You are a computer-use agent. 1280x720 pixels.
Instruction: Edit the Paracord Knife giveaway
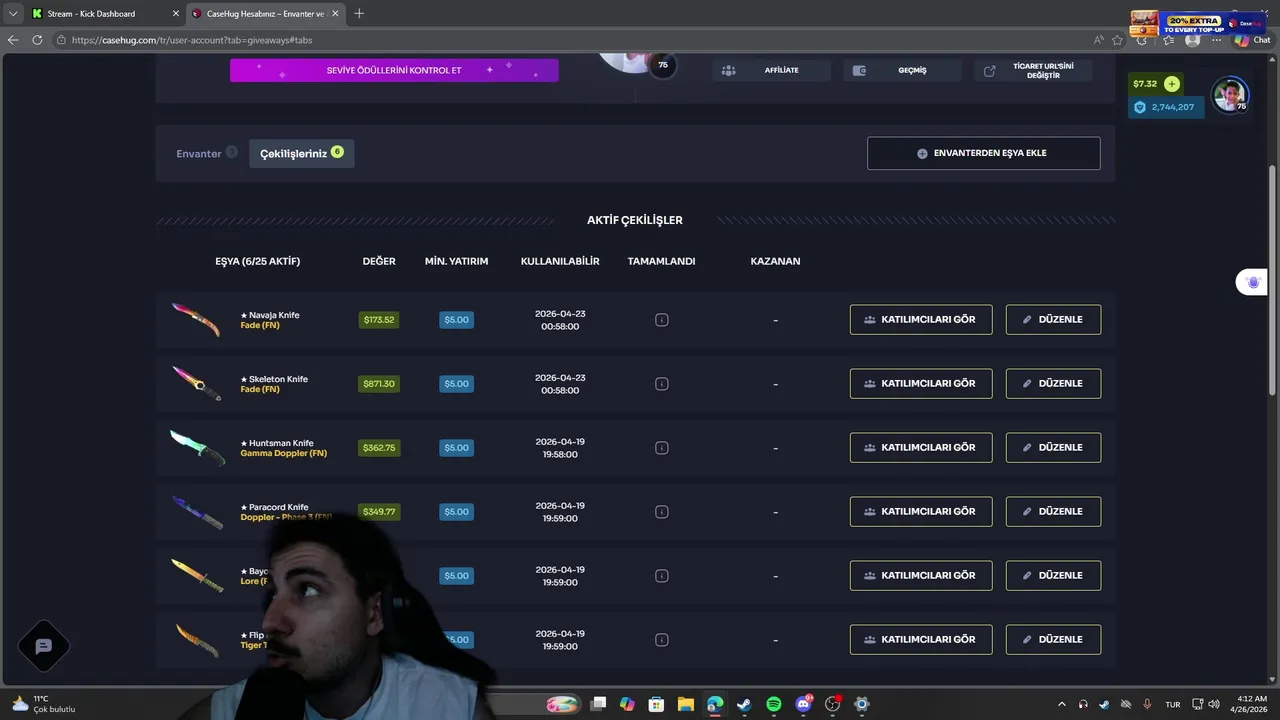click(x=1053, y=512)
